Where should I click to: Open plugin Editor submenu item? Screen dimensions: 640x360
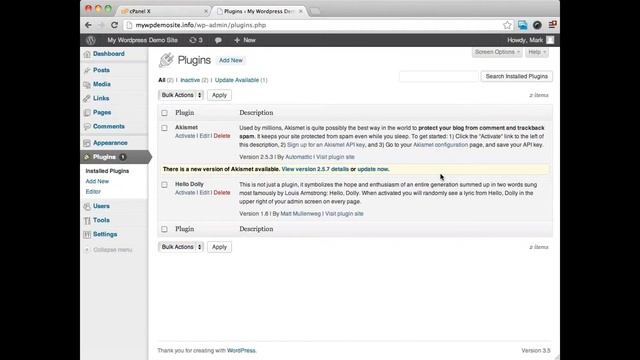coord(93,191)
